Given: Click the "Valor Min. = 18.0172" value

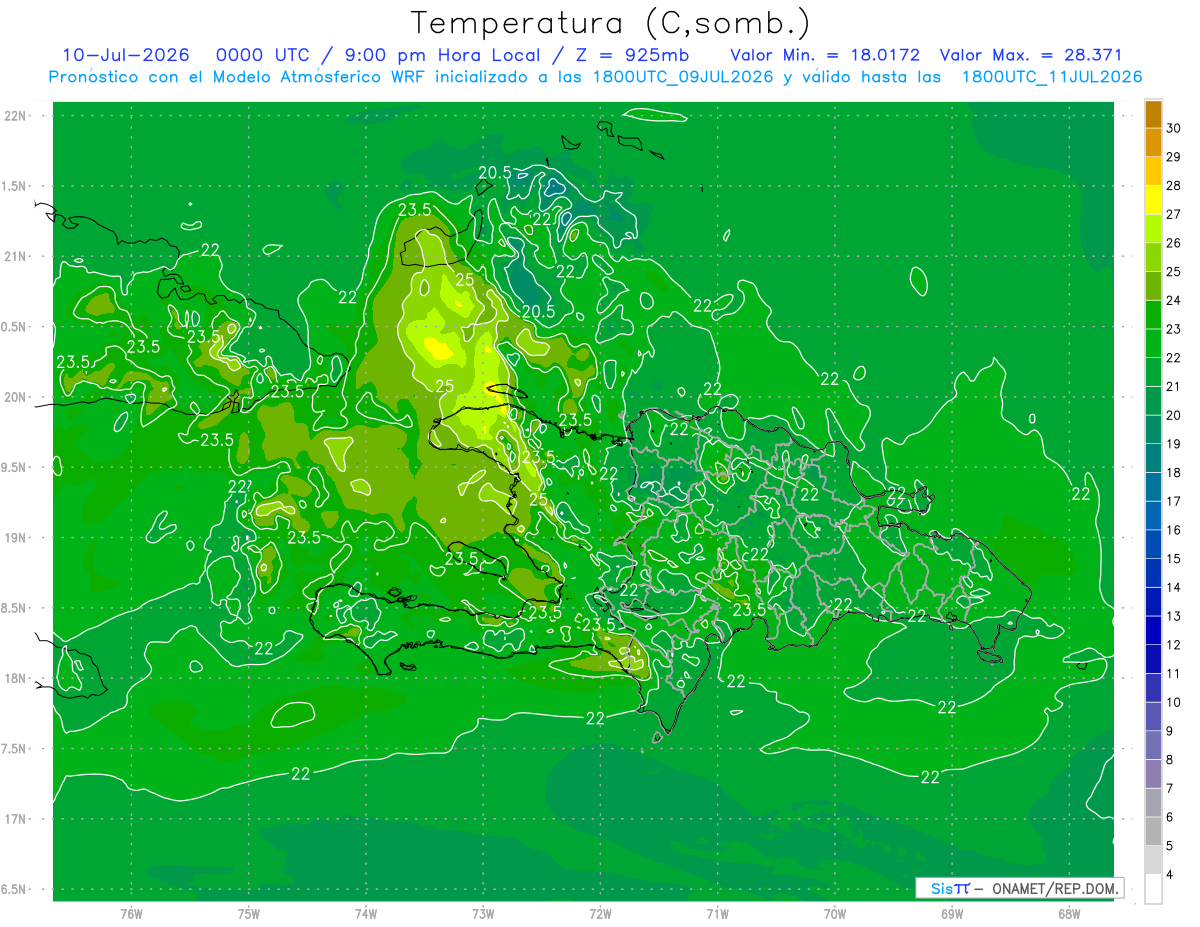Looking at the screenshot, I should click(x=825, y=55).
